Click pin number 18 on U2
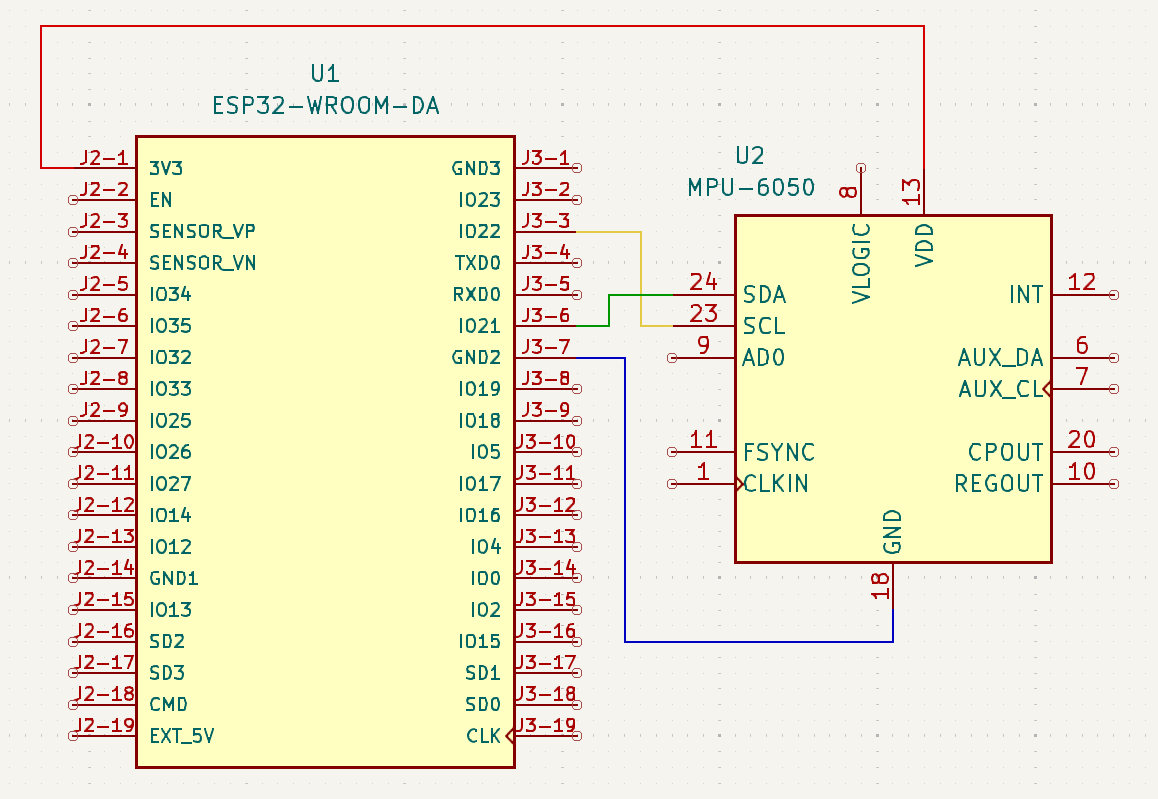1158x799 pixels. coord(880,586)
